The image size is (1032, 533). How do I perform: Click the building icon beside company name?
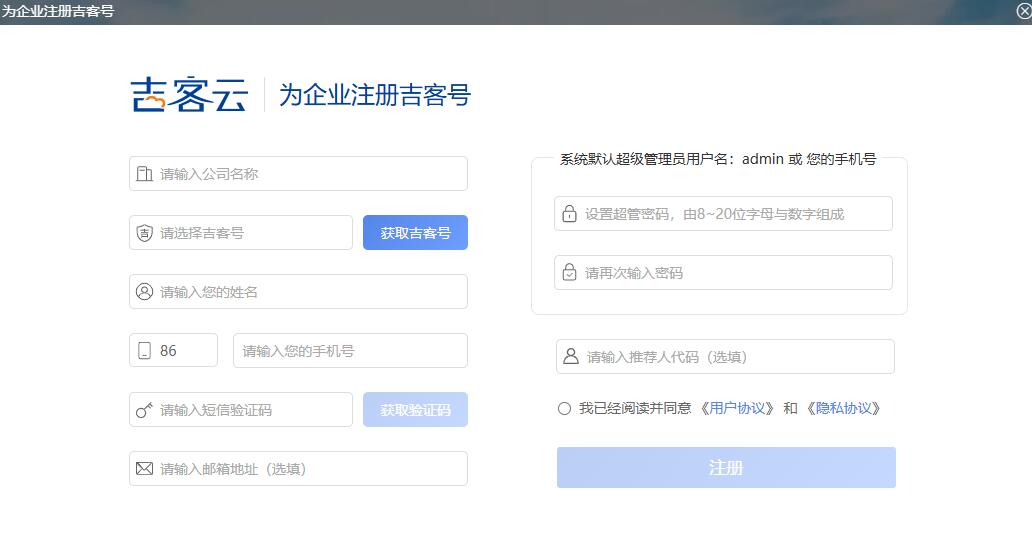(x=144, y=174)
